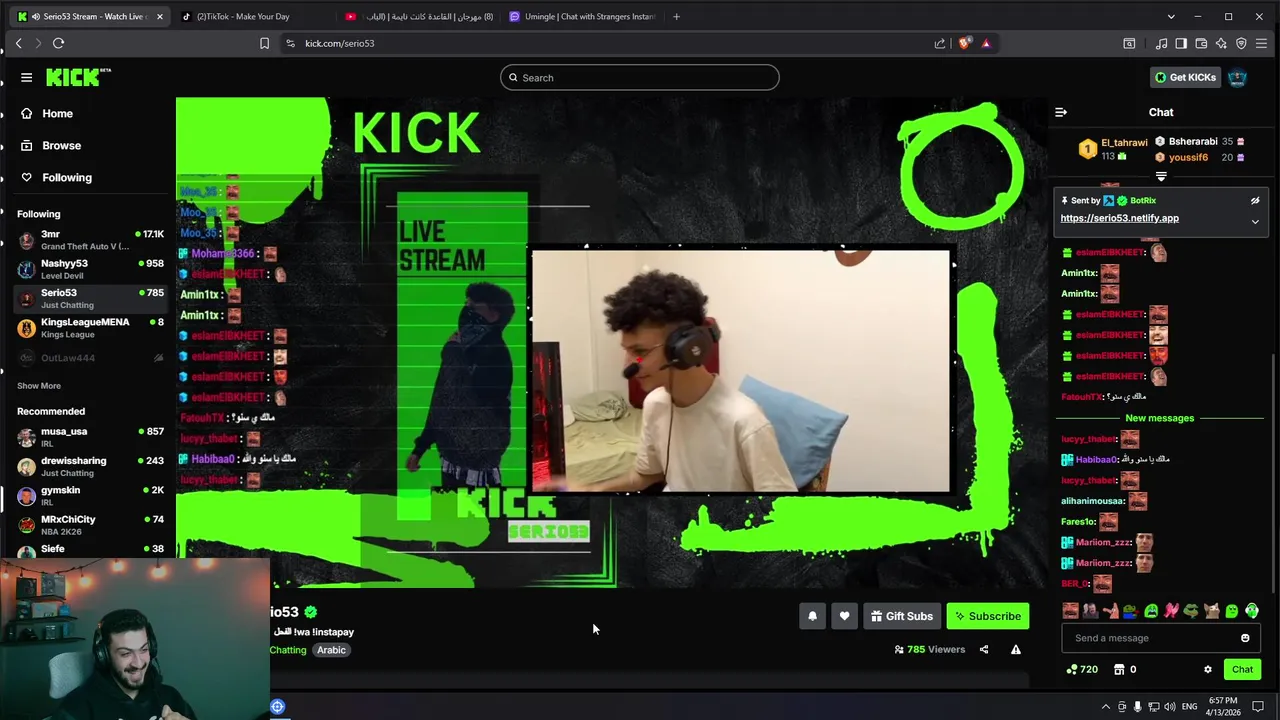Screen dimensions: 1280x720
Task: Close the Serio53 Stream tab
Action: tap(159, 16)
